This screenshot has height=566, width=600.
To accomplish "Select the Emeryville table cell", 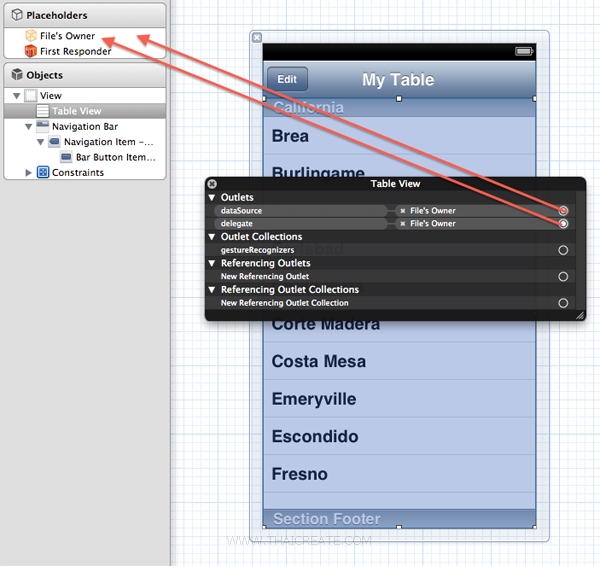I will pos(399,399).
